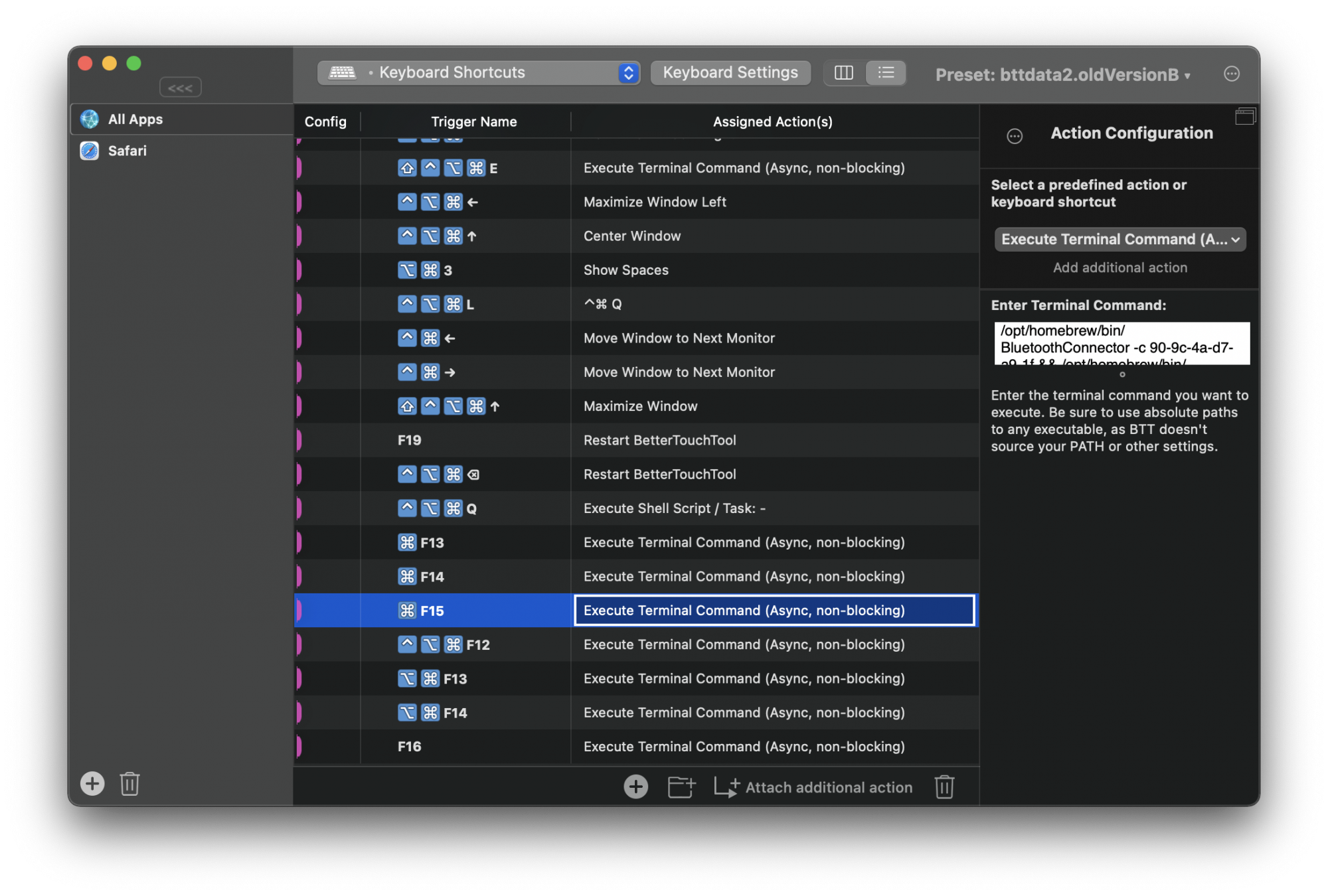Click inside the Enter Terminal Command text field
Viewport: 1328px width, 896px height.
coord(1121,344)
